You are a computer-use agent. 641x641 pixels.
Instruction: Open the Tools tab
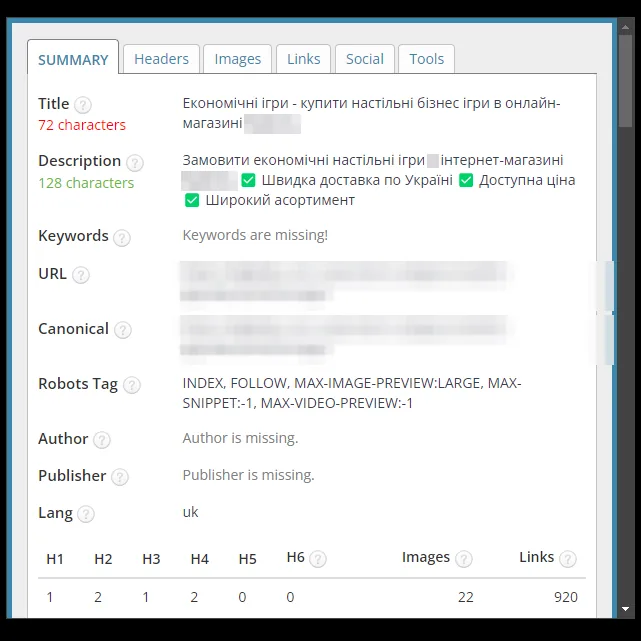point(426,59)
